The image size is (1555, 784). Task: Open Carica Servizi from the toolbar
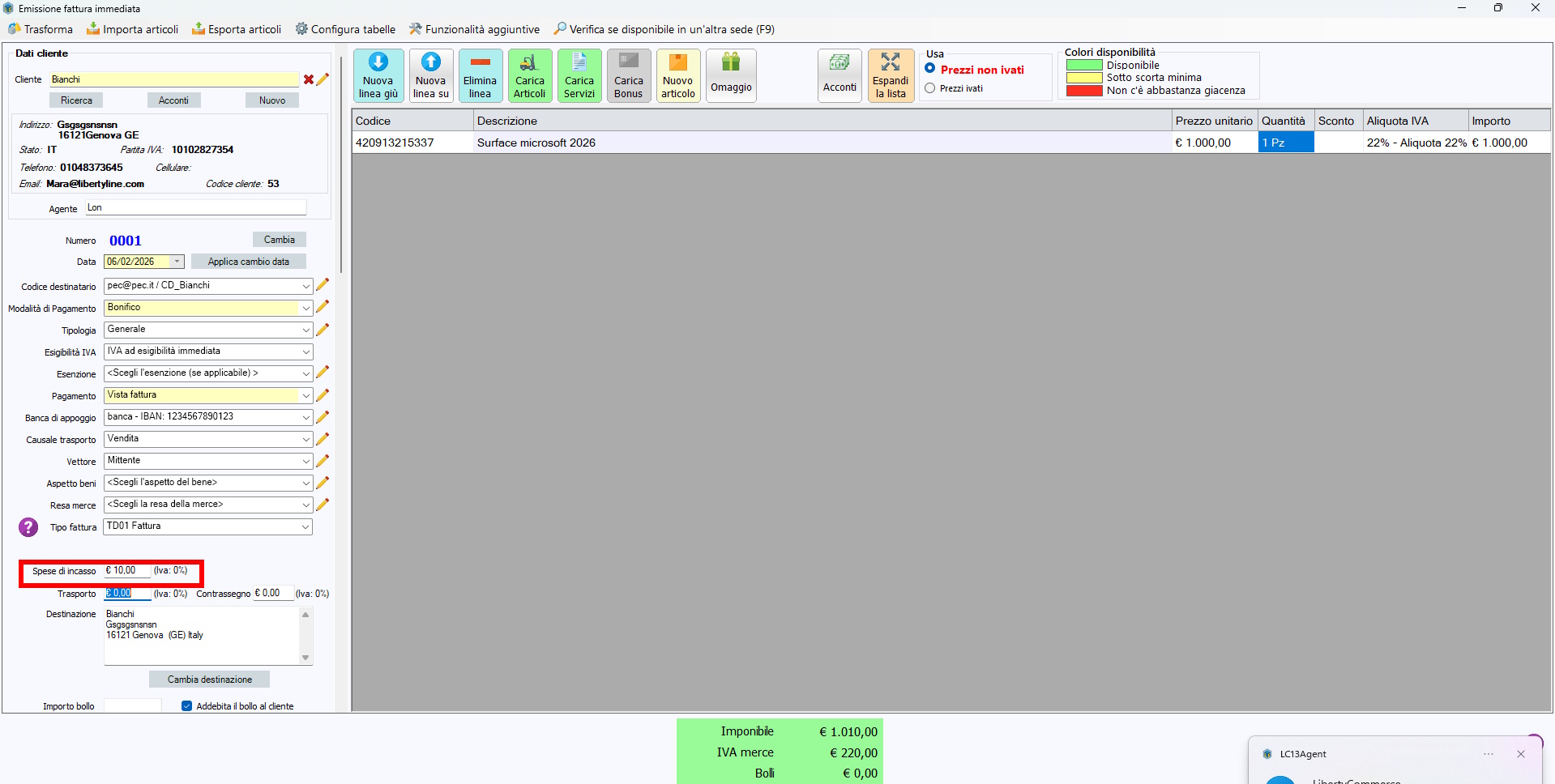[x=579, y=75]
